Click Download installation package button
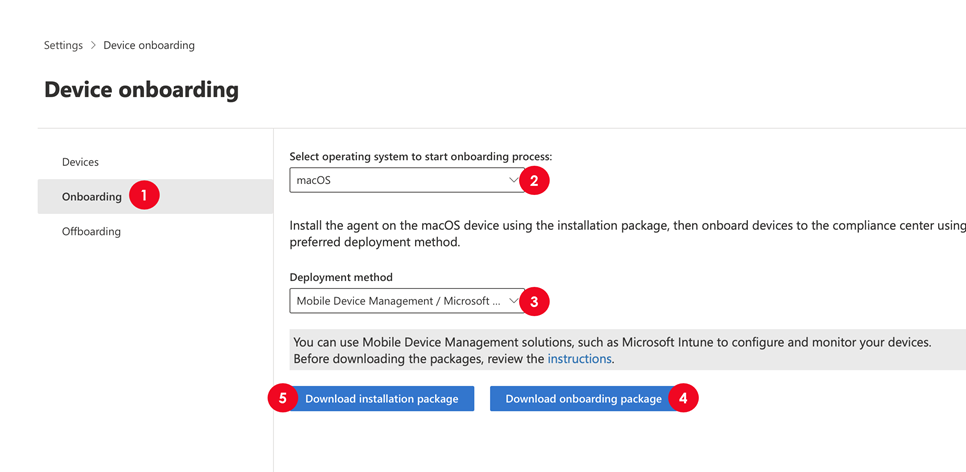Screen dimensions: 966x472 pyautogui.click(x=381, y=399)
